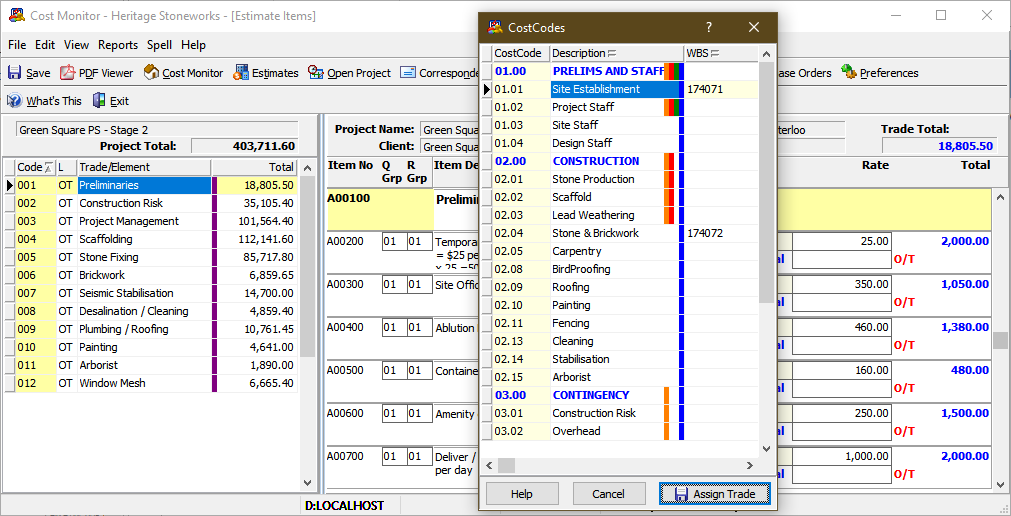
Task: Open Estimates from the toolbar
Action: (x=241, y=73)
